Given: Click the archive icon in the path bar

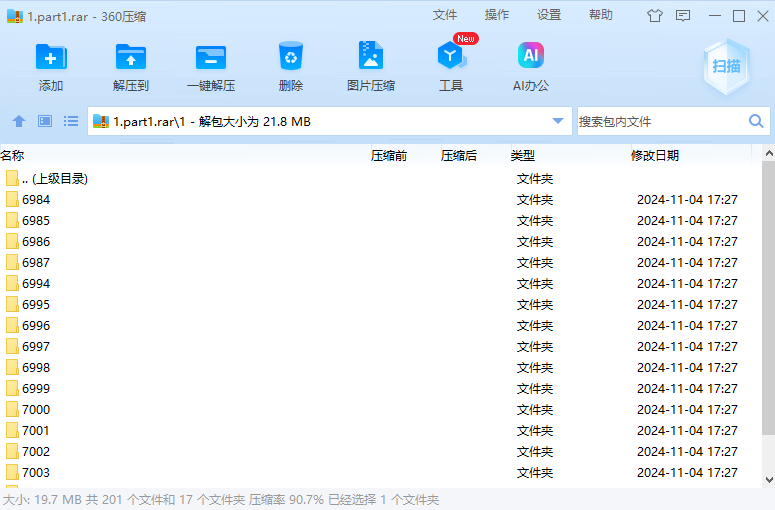Looking at the screenshot, I should (x=101, y=121).
